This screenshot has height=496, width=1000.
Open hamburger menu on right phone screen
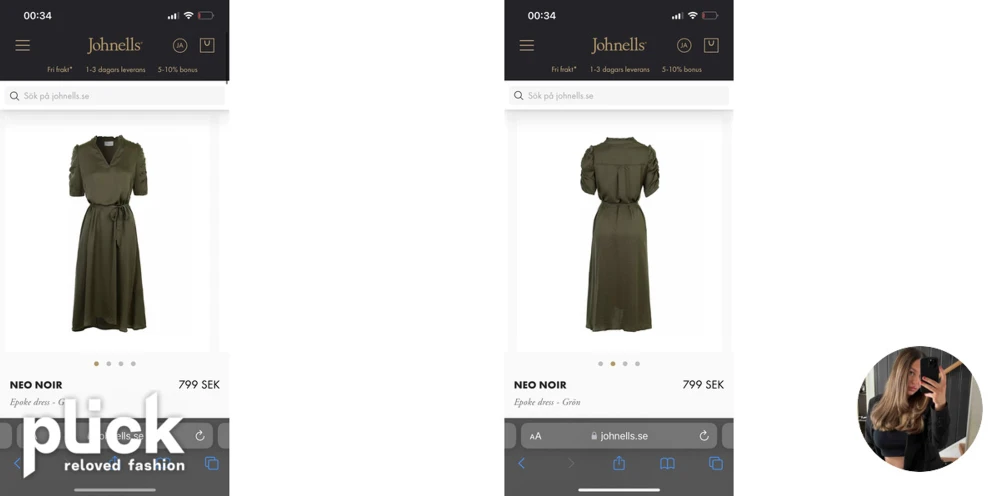click(526, 45)
